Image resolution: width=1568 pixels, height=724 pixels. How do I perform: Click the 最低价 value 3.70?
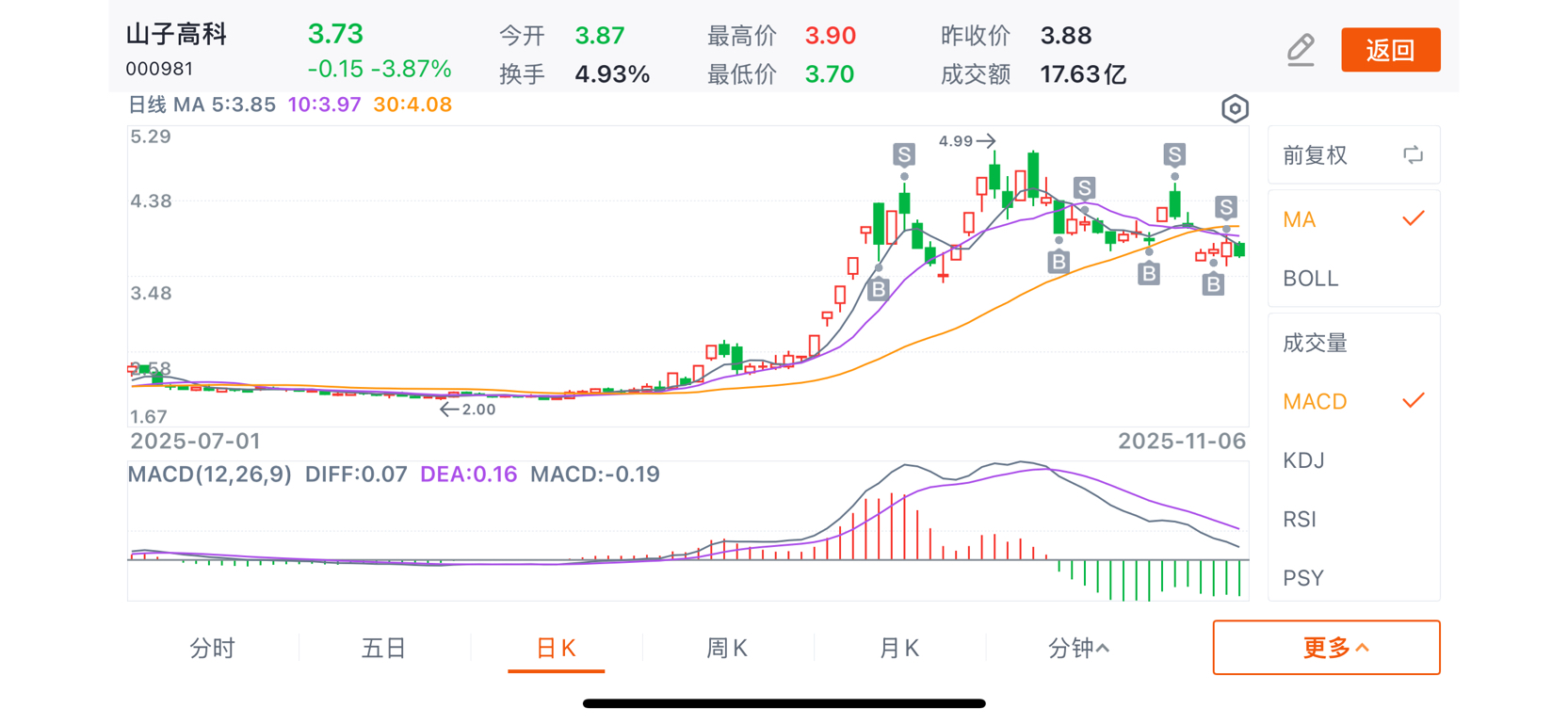pyautogui.click(x=829, y=74)
